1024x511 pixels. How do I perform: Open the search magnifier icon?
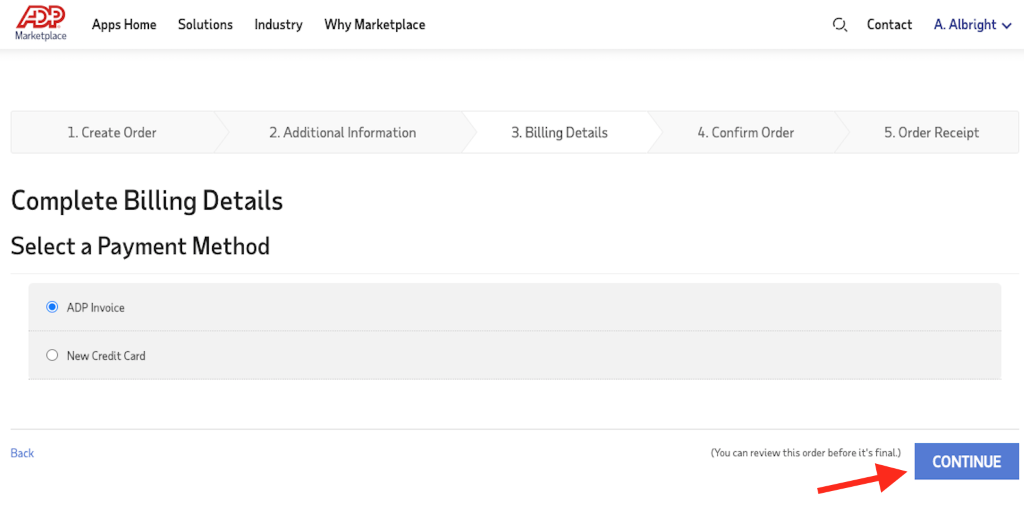tap(840, 25)
